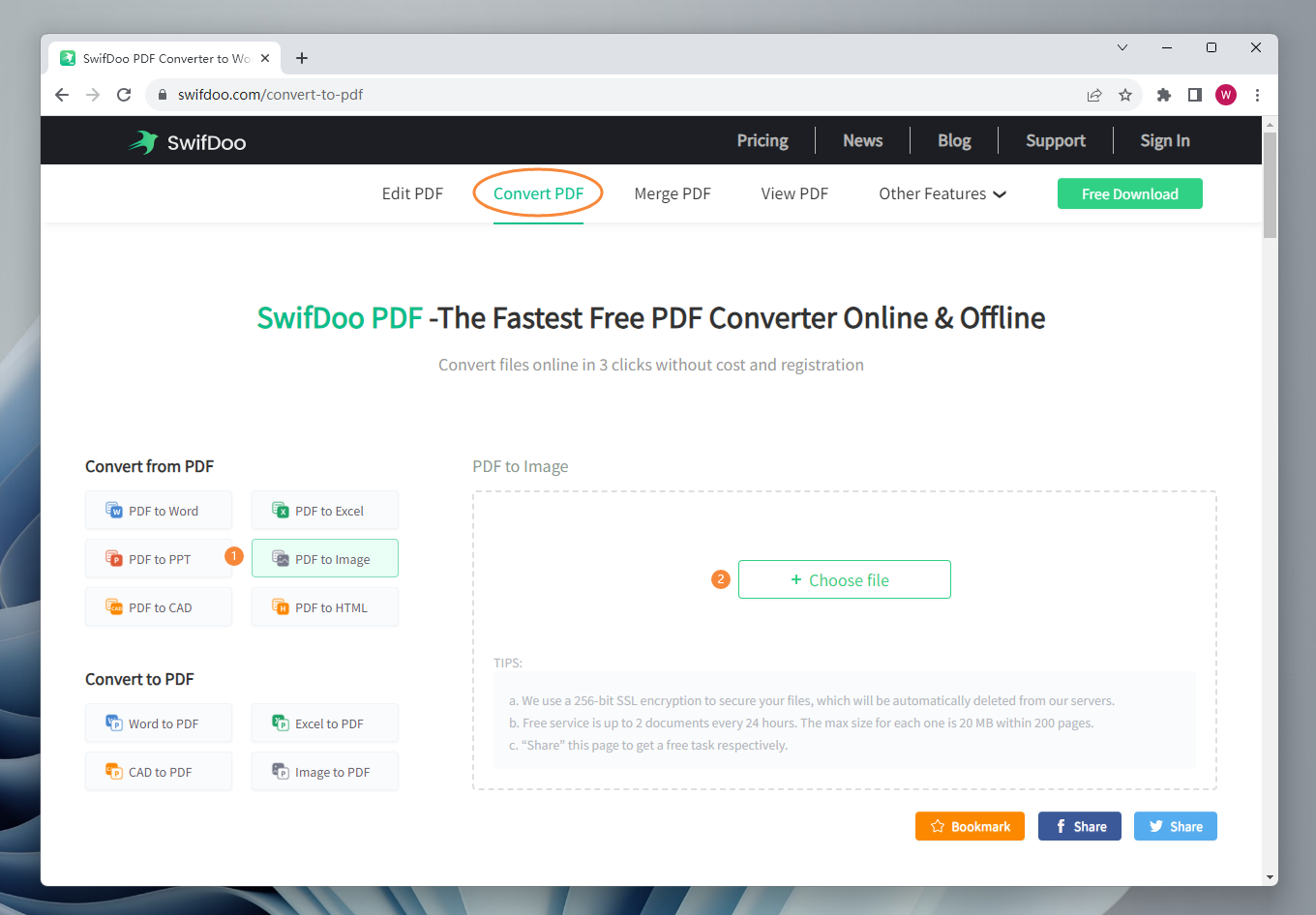Screen dimensions: 1316x915
Task: Open the browser extensions puzzle icon
Action: 1164,95
